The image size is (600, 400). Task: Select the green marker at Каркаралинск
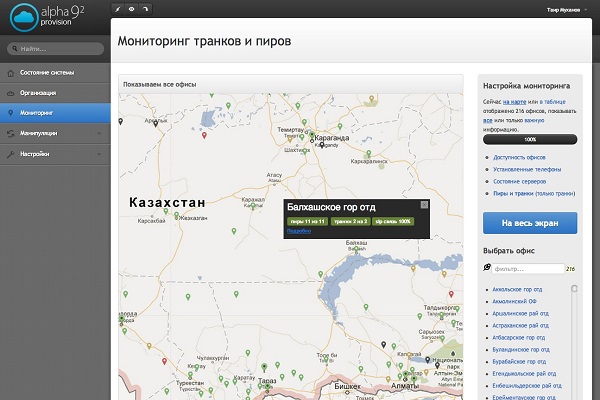pyautogui.click(x=368, y=153)
